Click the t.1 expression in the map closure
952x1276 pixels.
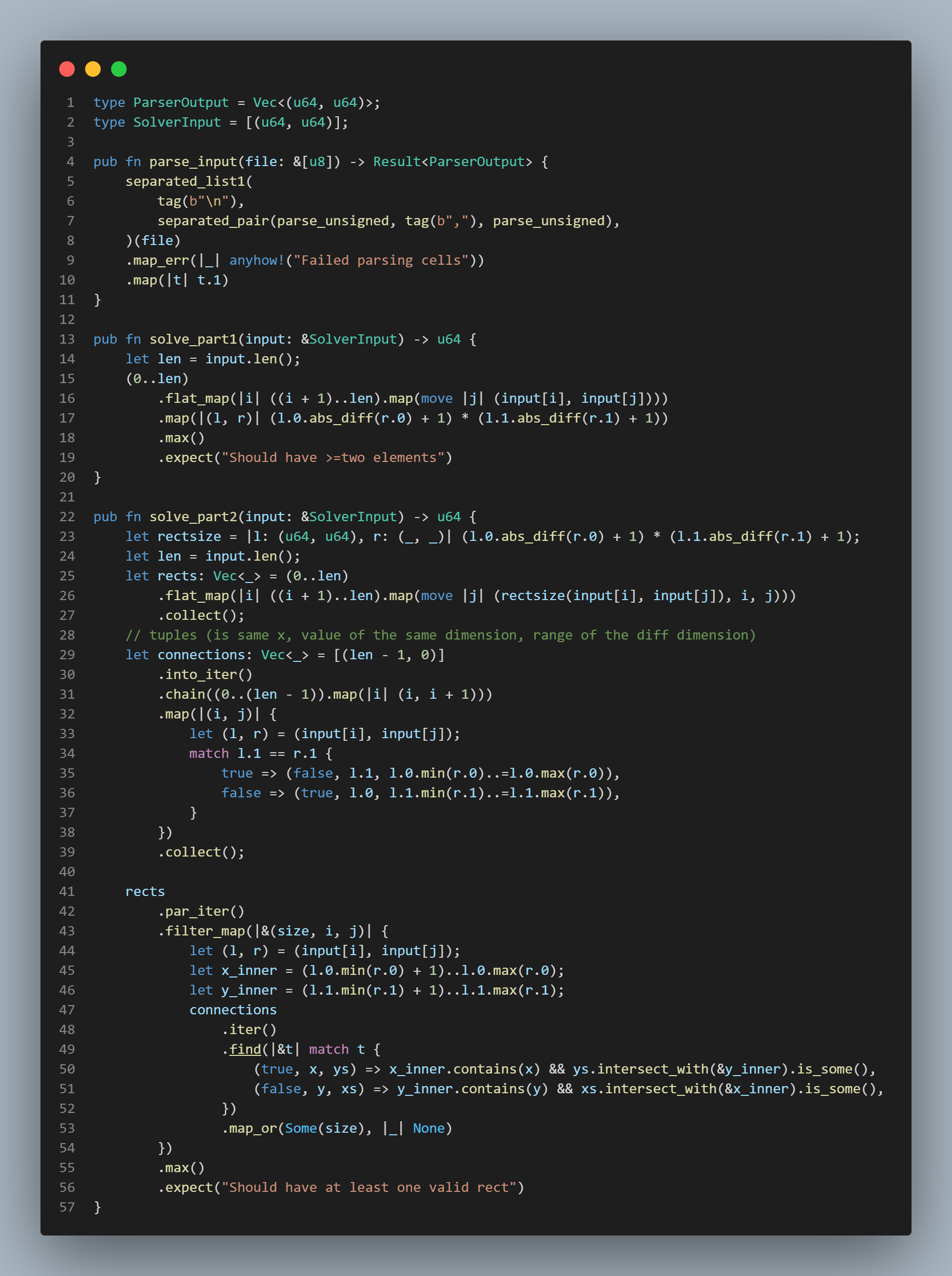(x=209, y=280)
